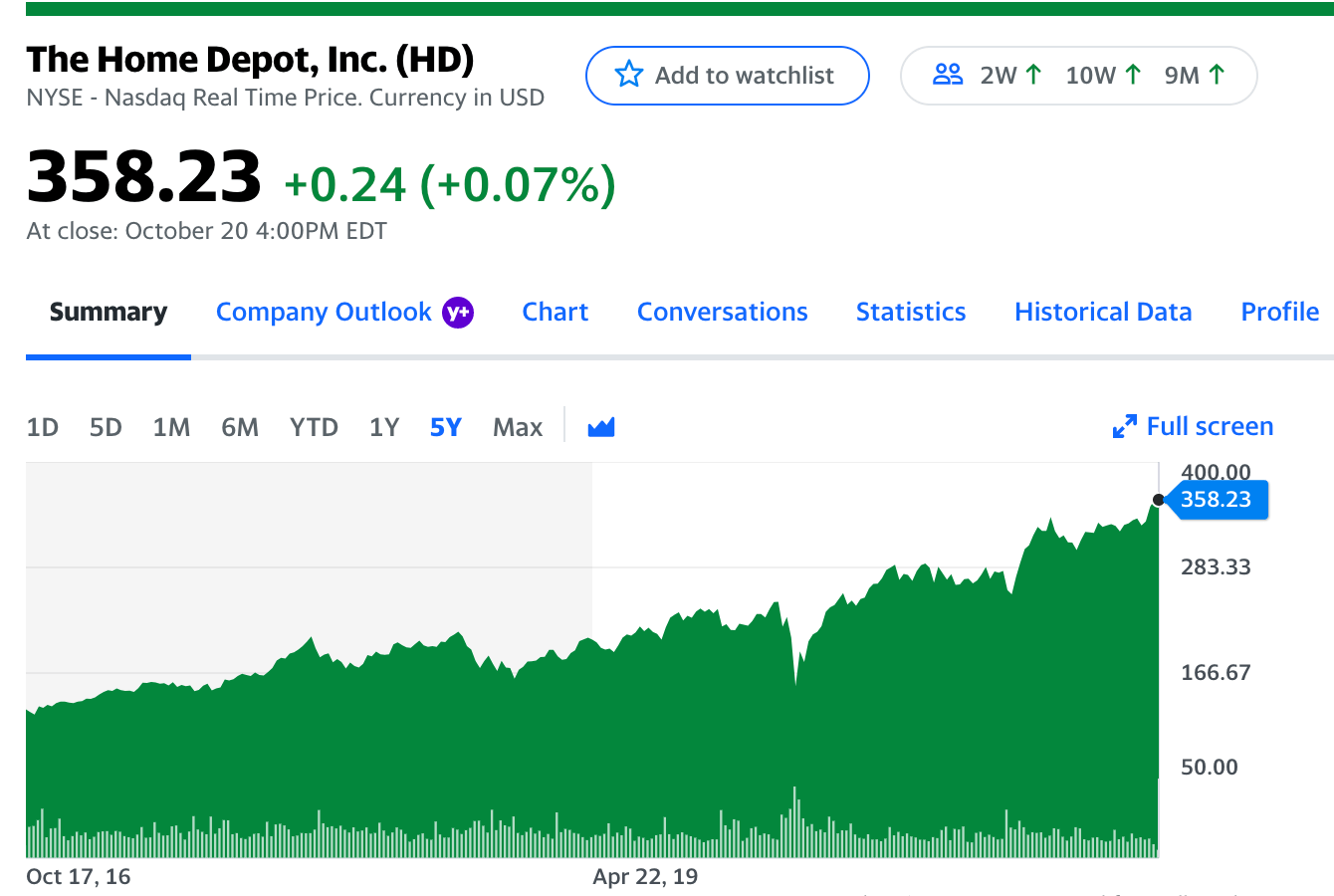Screen dimensions: 1334x896
Task: Click the +0.24 (+0.07%) price change
Action: (x=450, y=184)
